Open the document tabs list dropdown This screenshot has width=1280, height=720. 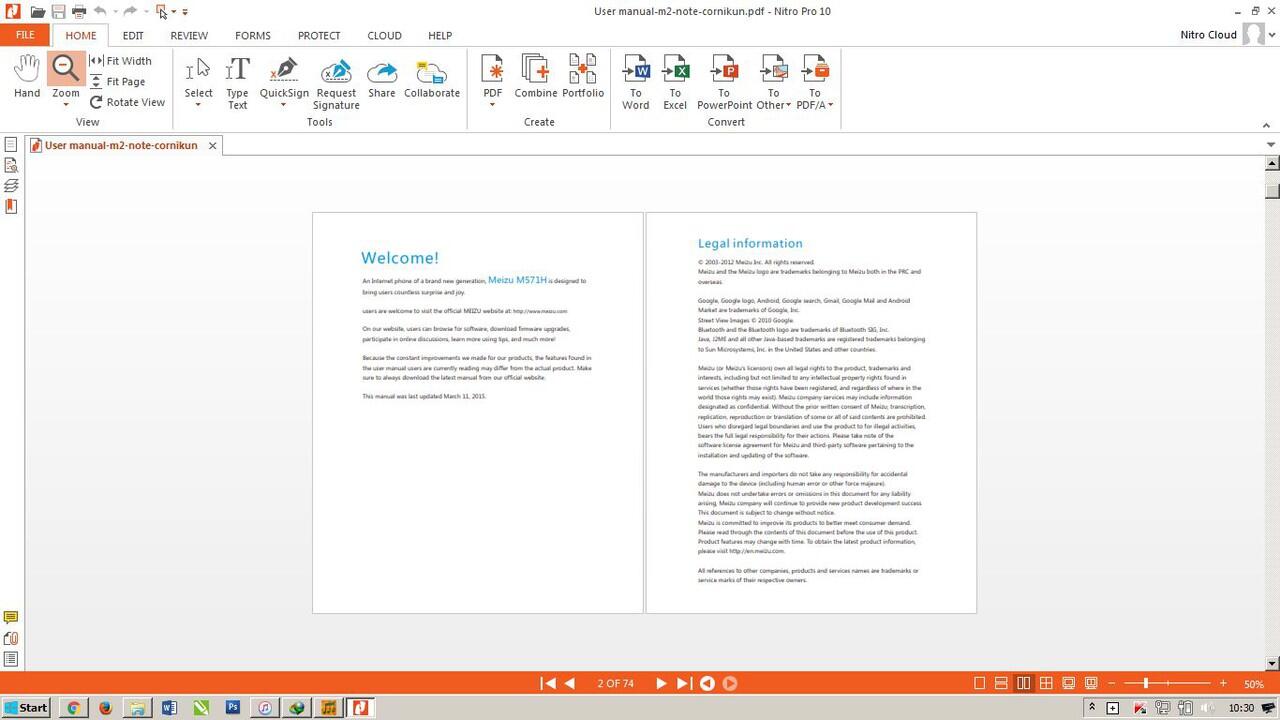(x=1271, y=145)
